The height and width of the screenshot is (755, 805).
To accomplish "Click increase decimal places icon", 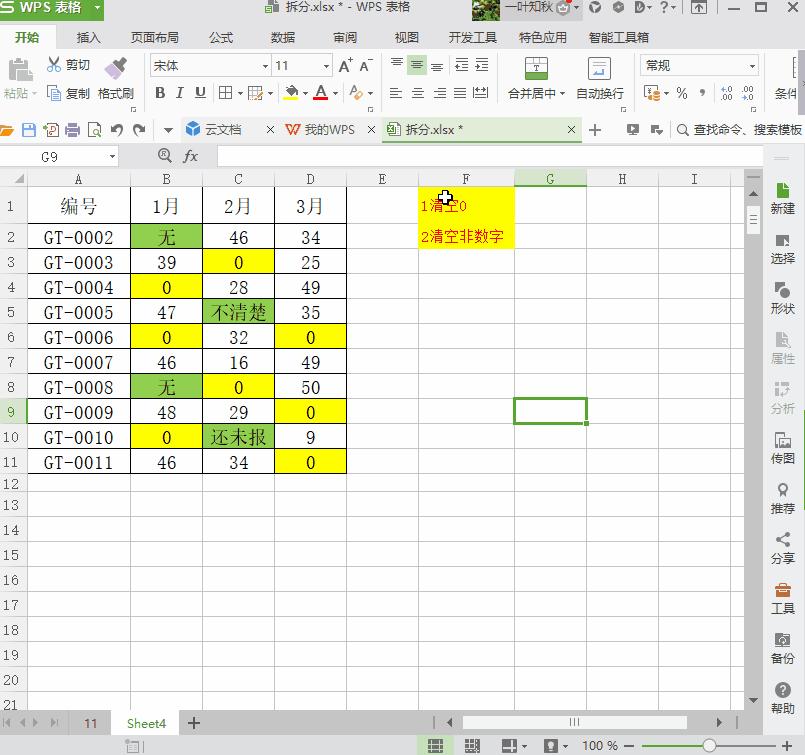I will (726, 93).
